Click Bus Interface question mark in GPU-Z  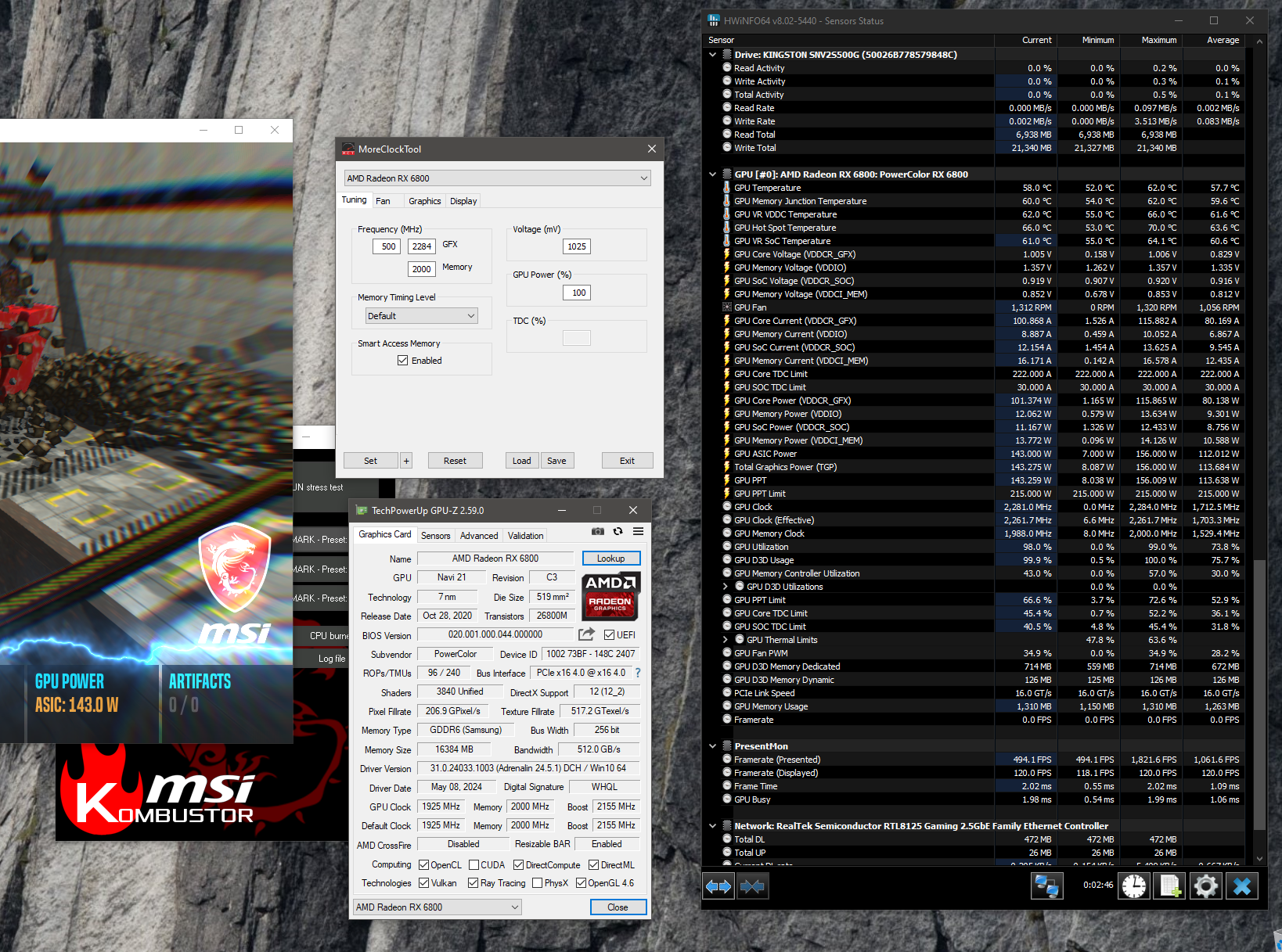coord(638,673)
